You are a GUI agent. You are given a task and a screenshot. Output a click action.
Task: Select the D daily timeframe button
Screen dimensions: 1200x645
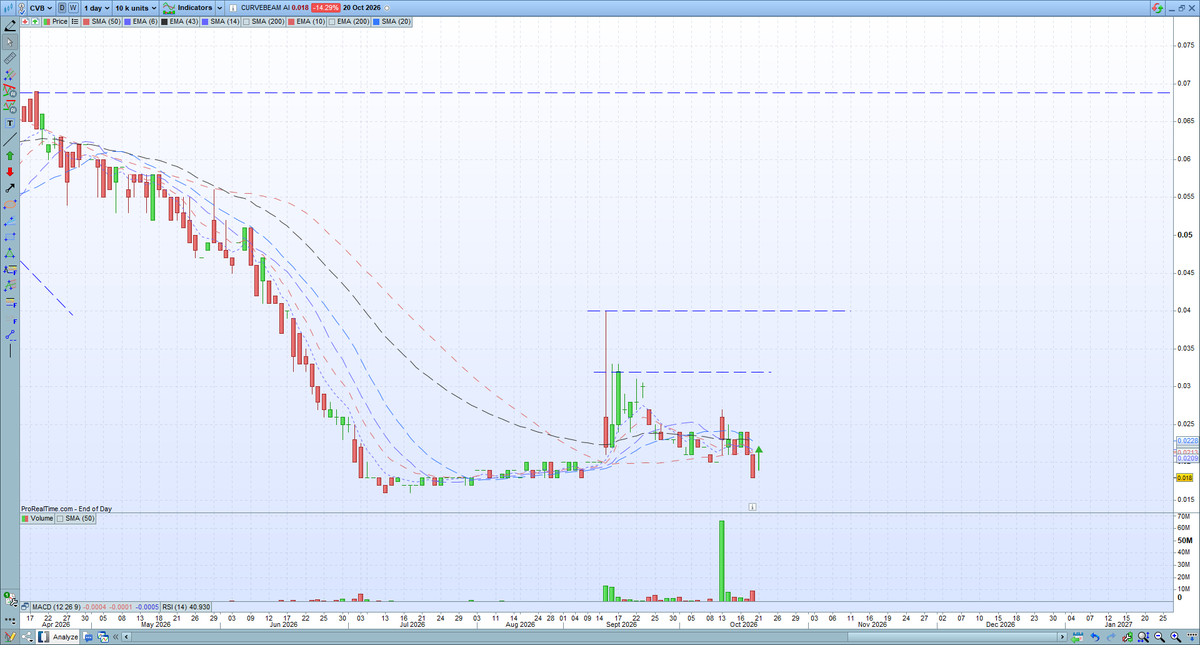point(62,7)
